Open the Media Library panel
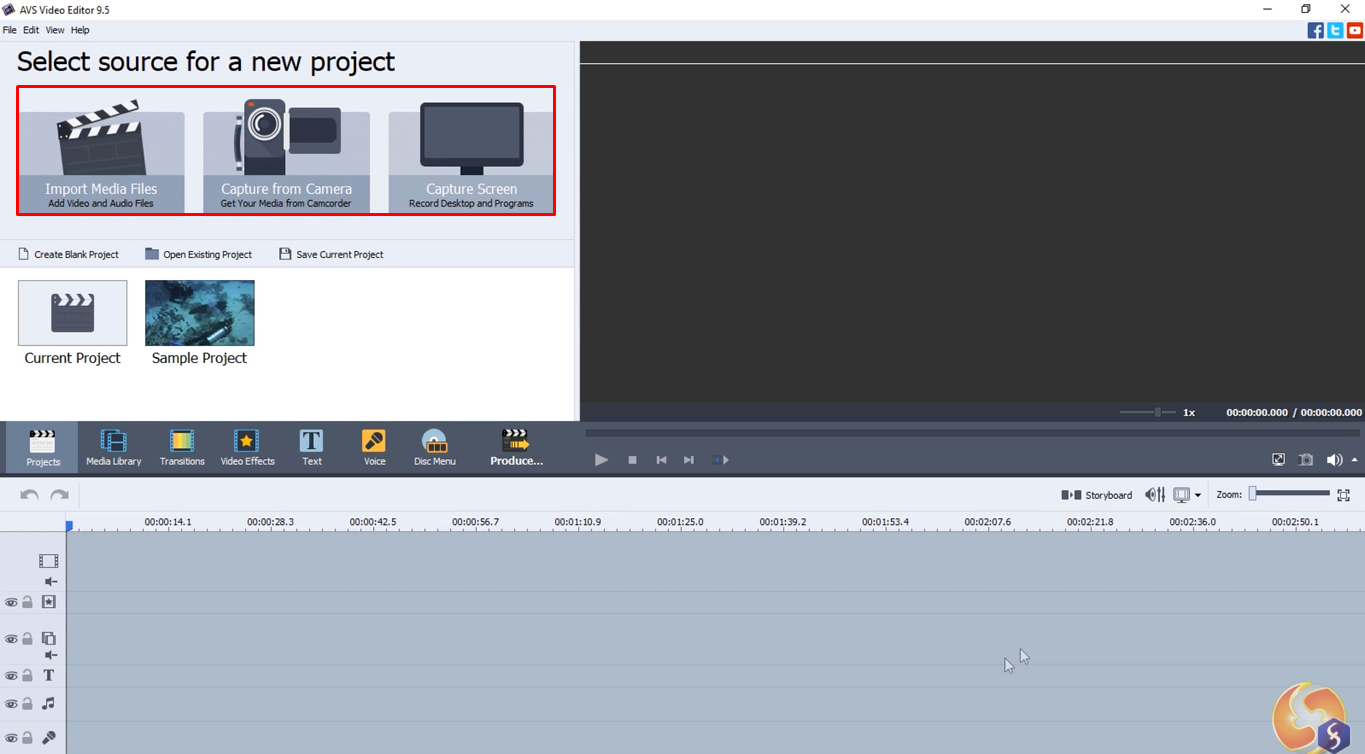This screenshot has width=1365, height=754. [x=114, y=446]
